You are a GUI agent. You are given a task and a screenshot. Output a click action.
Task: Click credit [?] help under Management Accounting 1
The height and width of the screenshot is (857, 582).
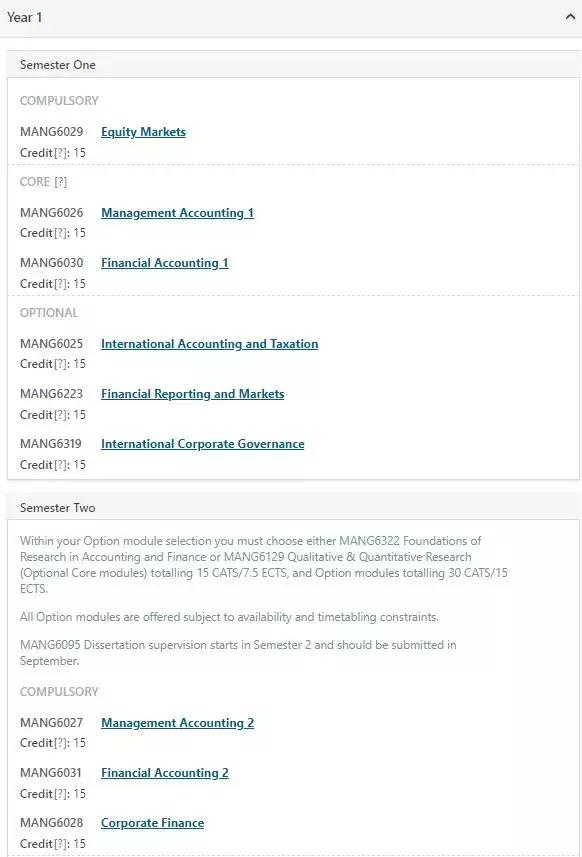[60, 233]
